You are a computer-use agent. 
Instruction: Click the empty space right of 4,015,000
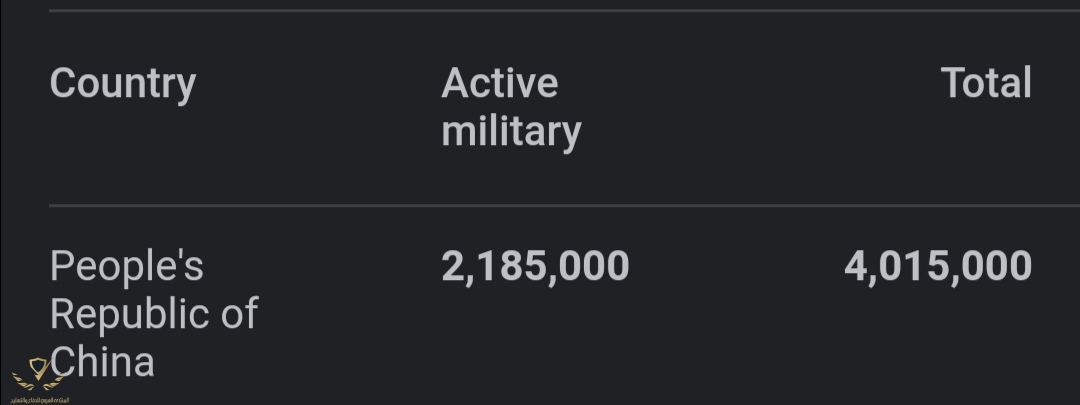[x=1056, y=266]
